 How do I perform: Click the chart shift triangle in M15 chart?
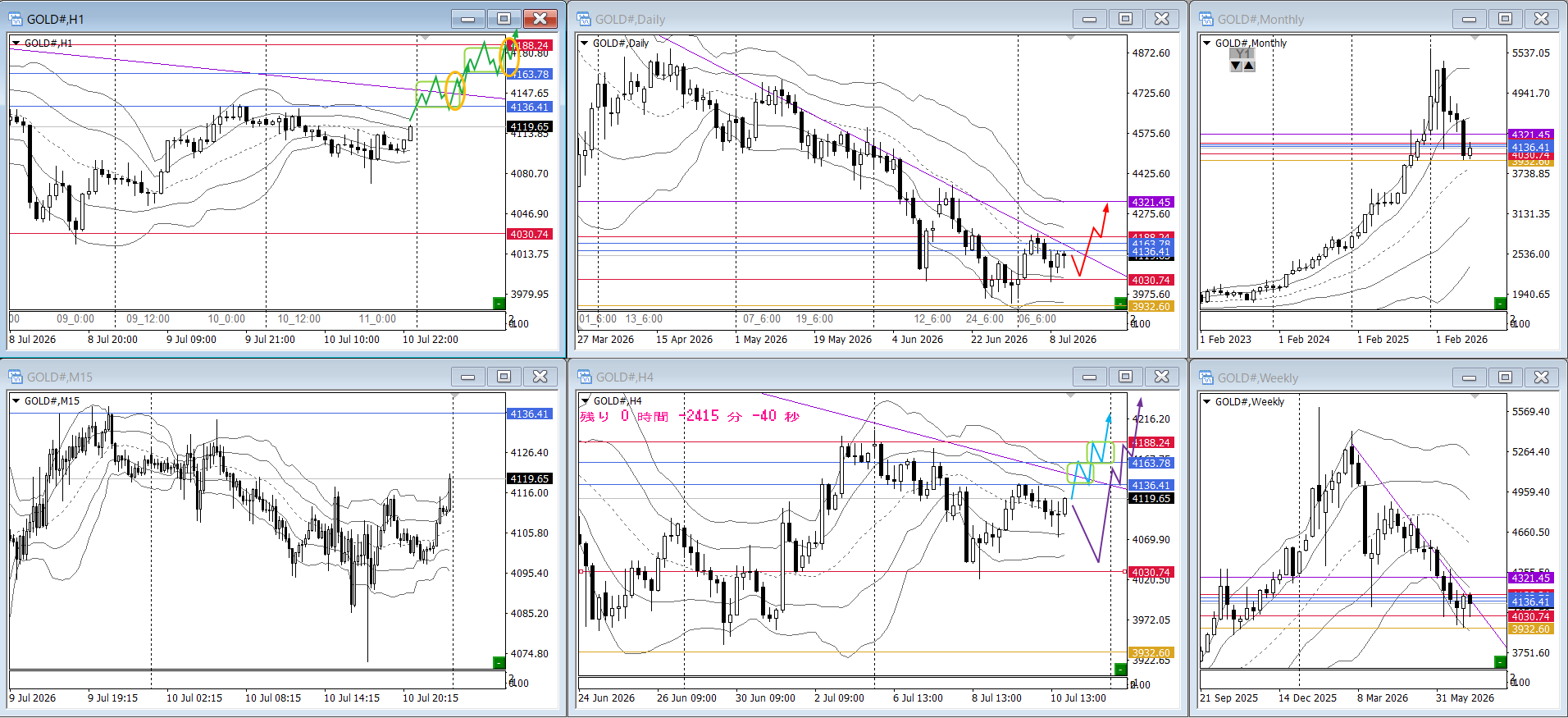[454, 396]
